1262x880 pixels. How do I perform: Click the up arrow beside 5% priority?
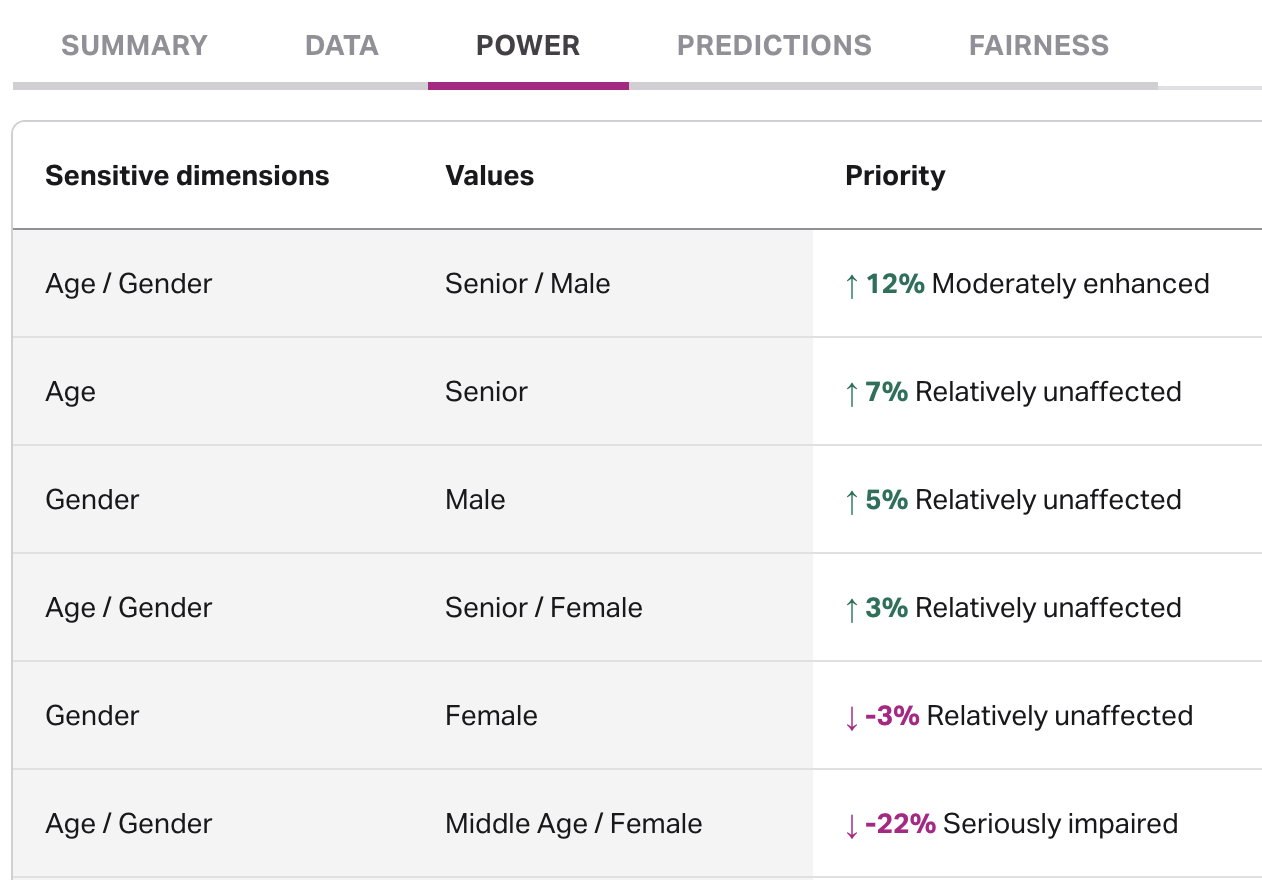click(x=852, y=501)
